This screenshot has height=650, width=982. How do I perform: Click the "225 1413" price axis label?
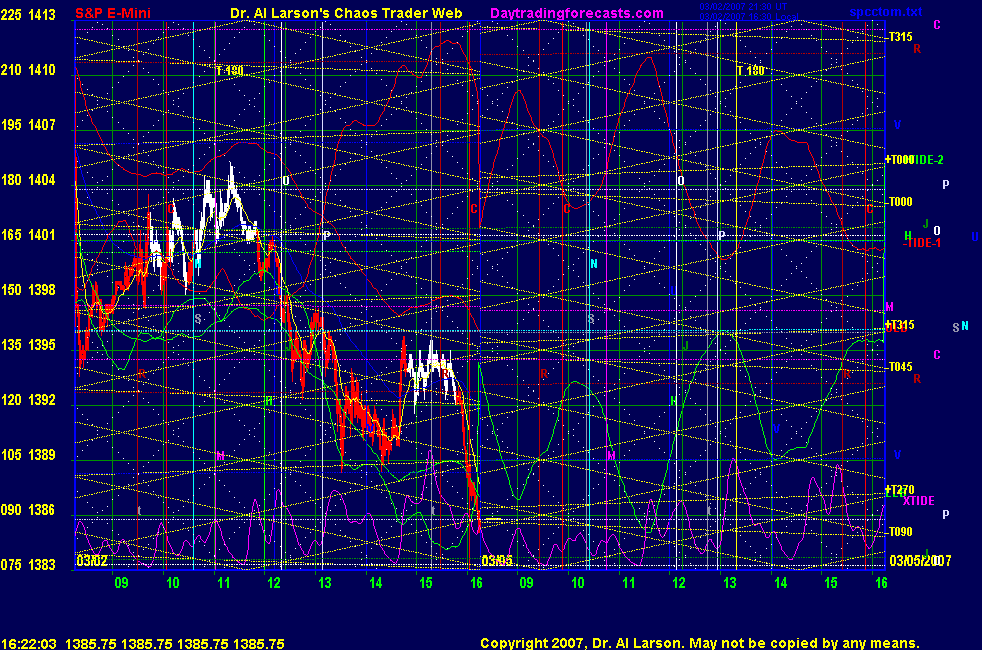tap(28, 15)
